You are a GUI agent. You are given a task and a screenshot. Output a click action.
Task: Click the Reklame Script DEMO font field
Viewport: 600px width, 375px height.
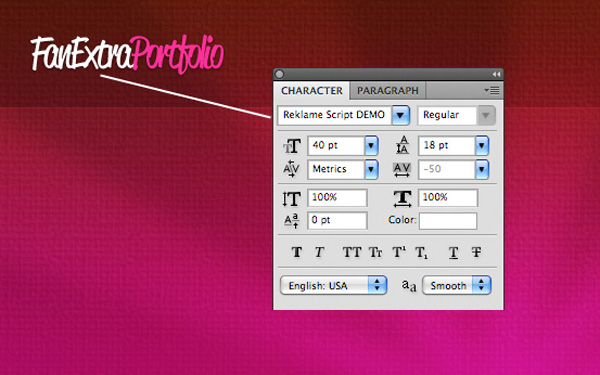point(335,115)
